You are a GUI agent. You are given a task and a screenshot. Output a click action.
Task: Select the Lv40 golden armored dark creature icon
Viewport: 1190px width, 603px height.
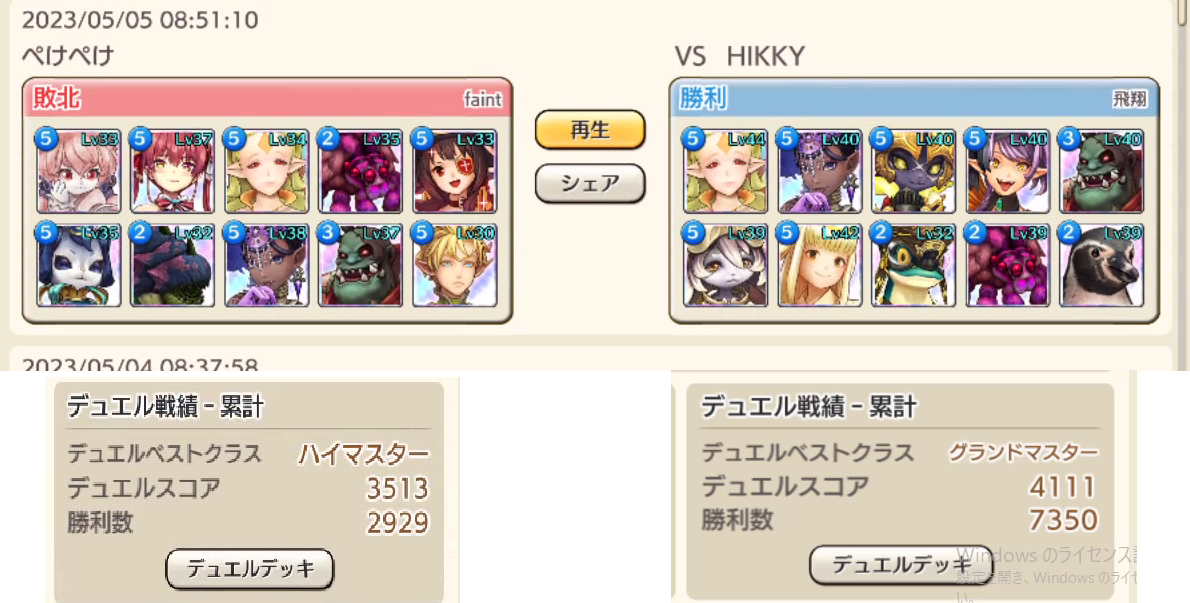pos(914,171)
